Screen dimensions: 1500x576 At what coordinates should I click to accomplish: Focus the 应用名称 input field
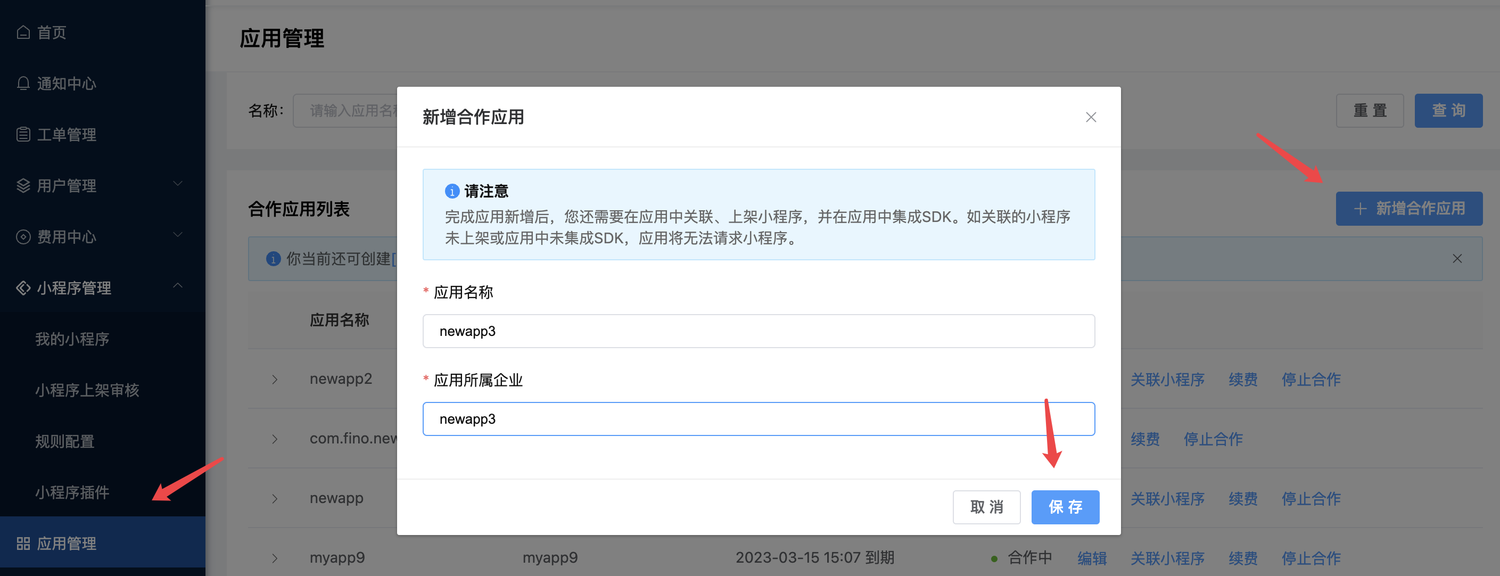pyautogui.click(x=759, y=331)
